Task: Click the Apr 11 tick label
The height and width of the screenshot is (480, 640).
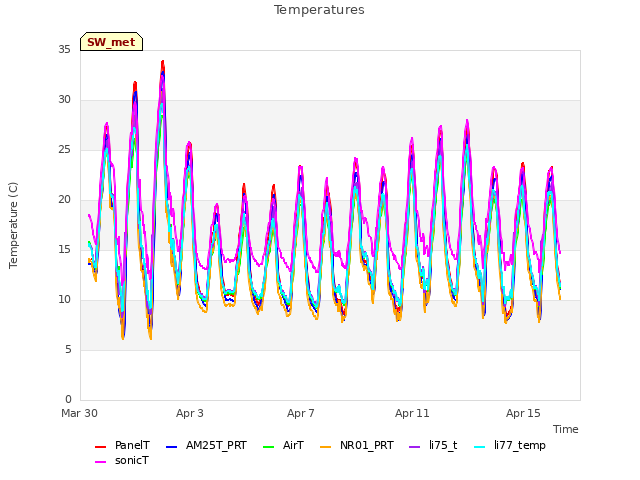Action: click(x=412, y=413)
